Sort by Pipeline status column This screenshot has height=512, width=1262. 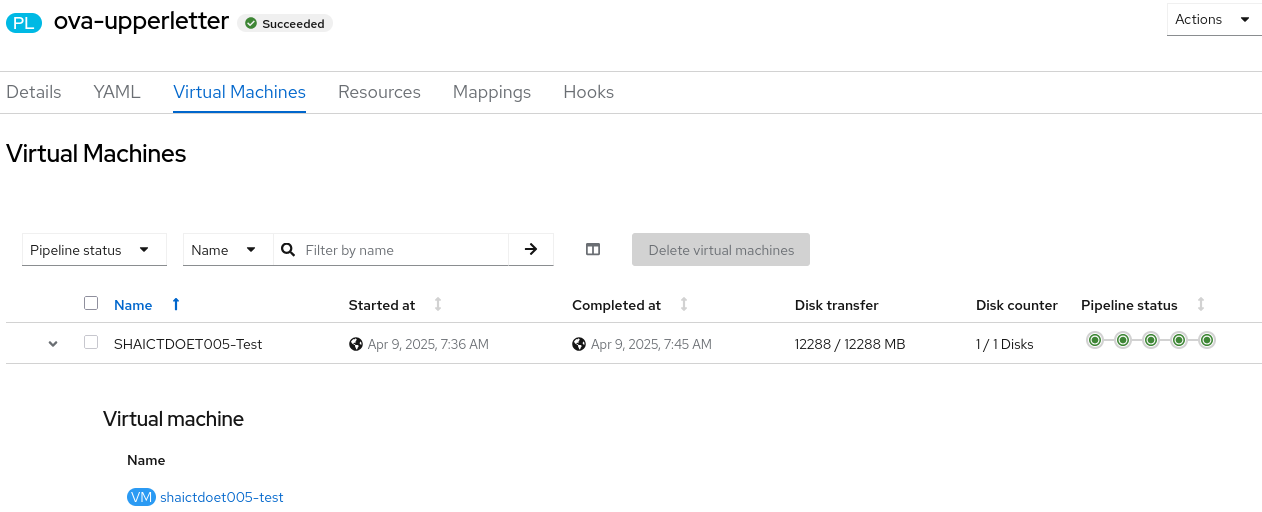[x=1201, y=305]
